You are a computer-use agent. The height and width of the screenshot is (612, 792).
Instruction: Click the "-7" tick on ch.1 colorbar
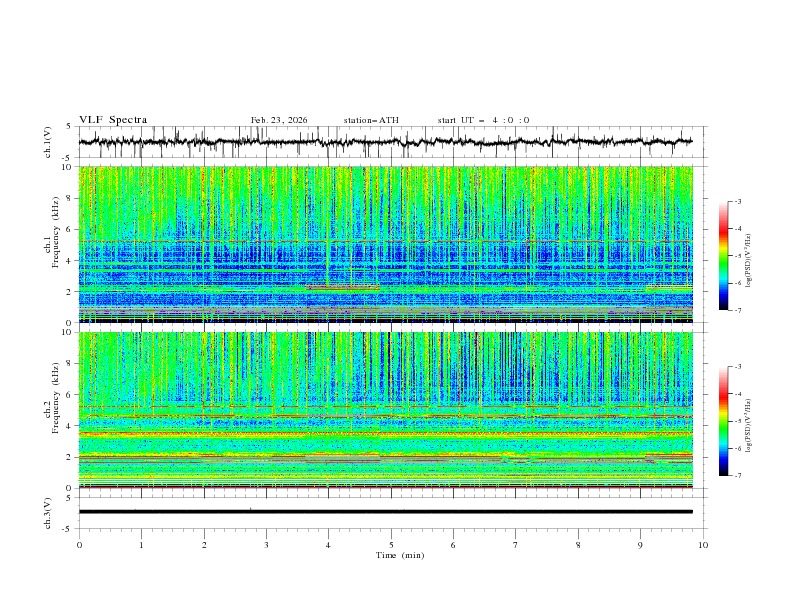[737, 310]
